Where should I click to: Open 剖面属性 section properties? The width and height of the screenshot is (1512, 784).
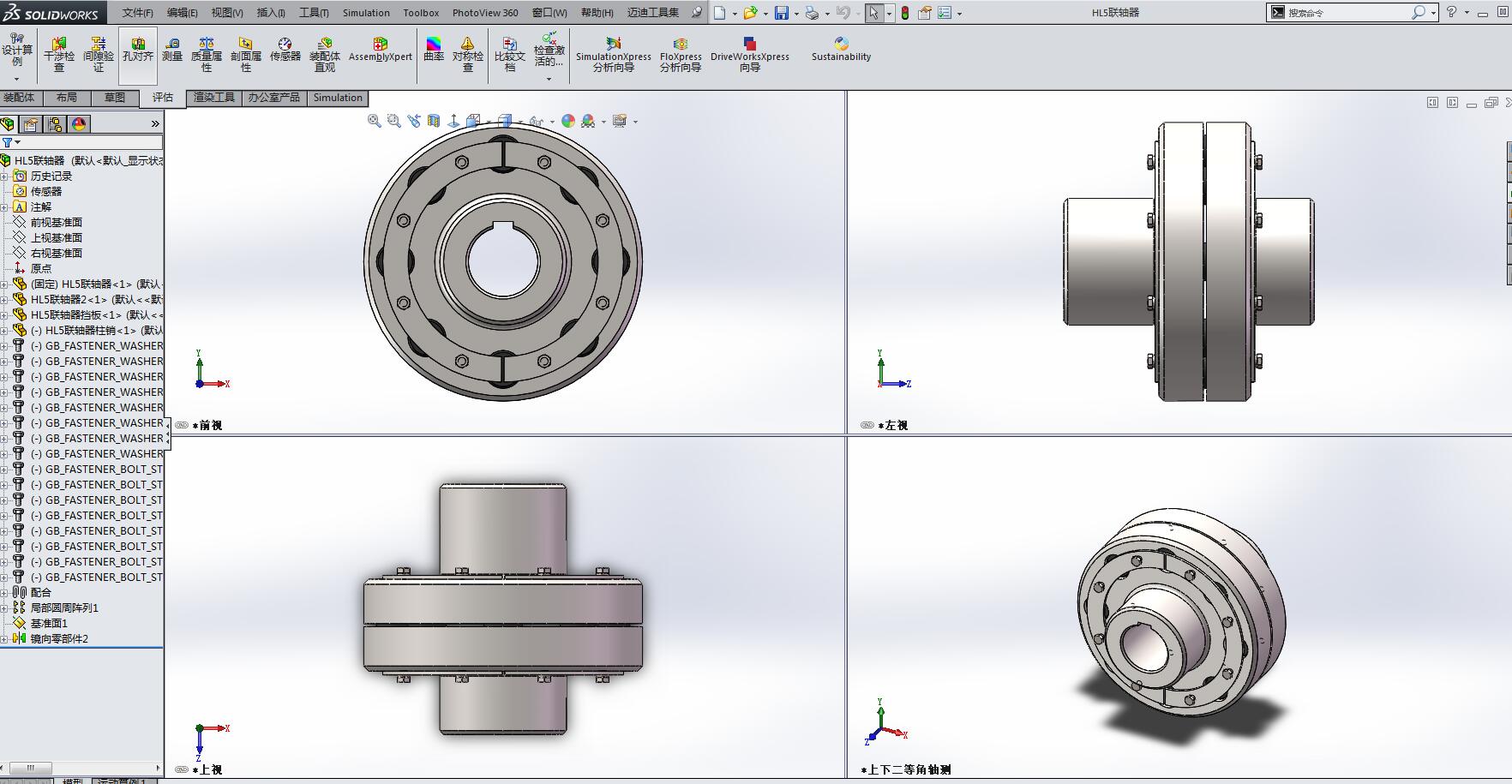point(246,55)
